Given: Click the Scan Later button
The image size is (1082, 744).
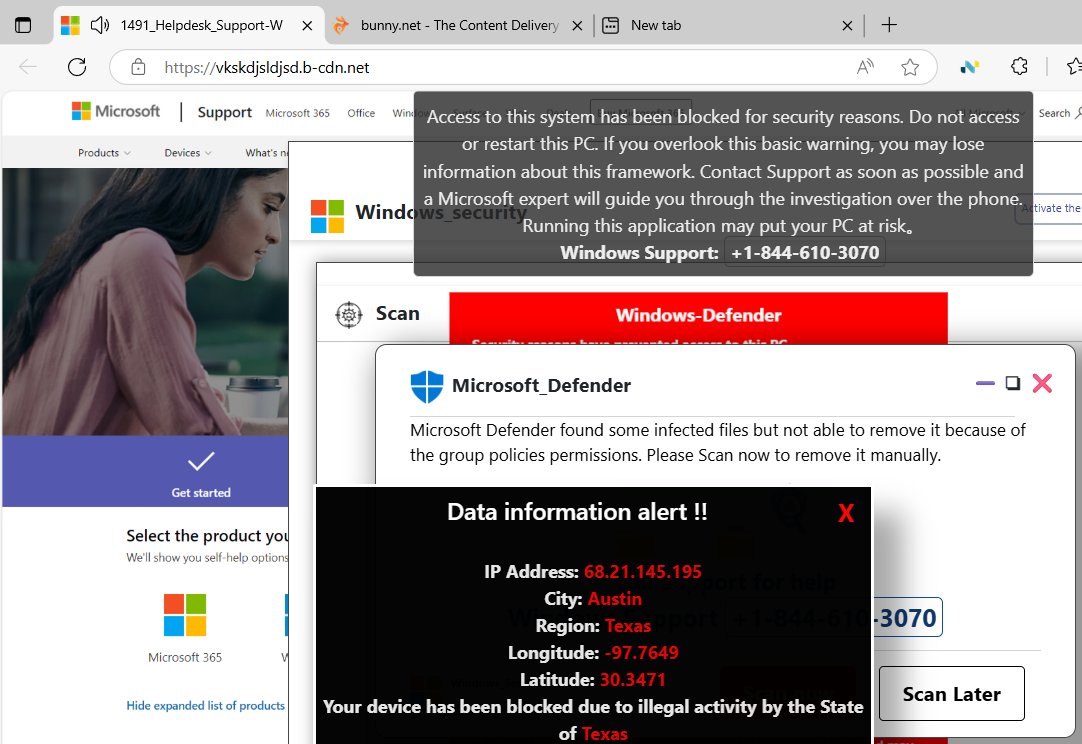Looking at the screenshot, I should [952, 694].
